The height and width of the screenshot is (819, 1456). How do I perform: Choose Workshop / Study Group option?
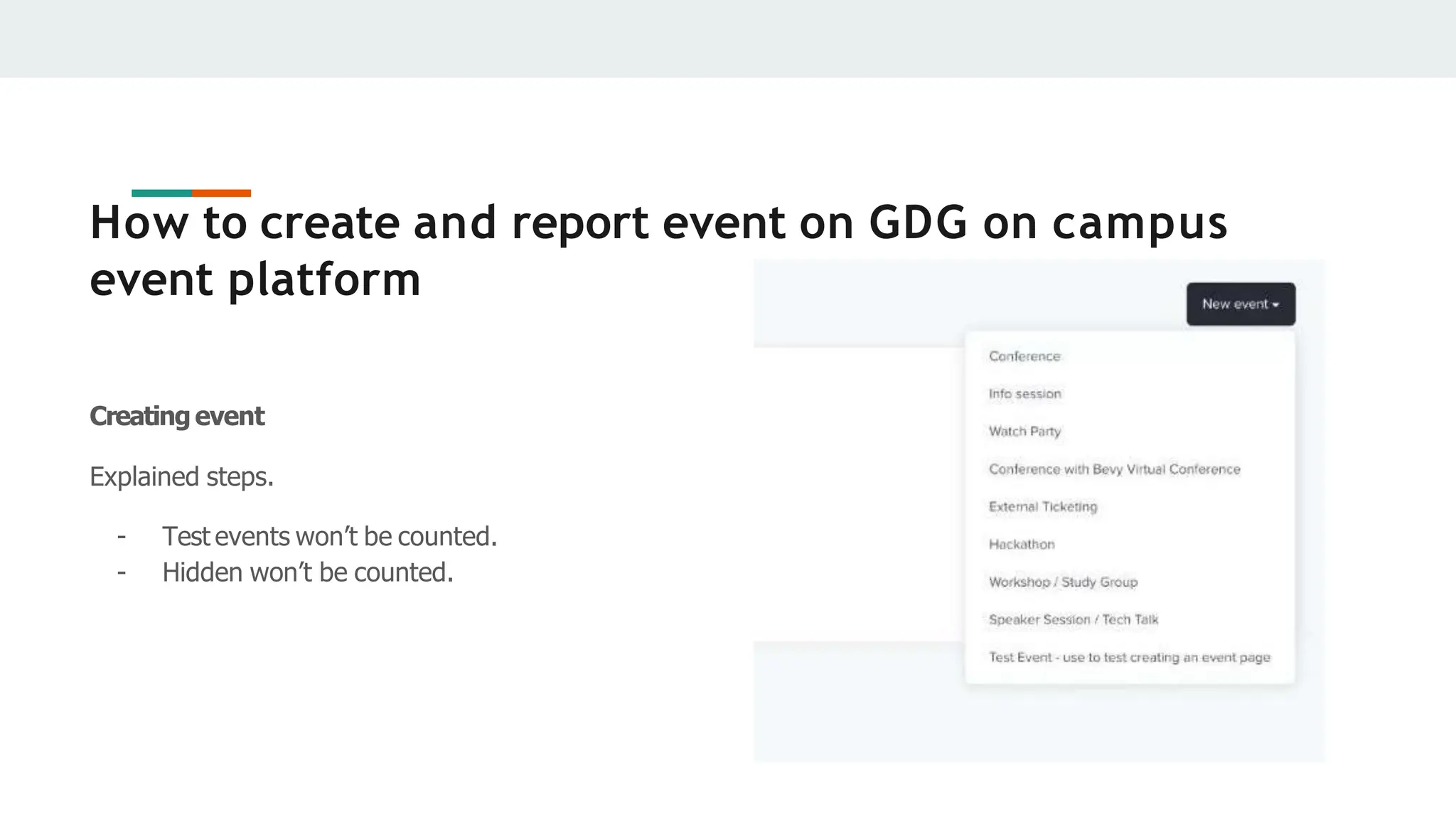[x=1063, y=582]
